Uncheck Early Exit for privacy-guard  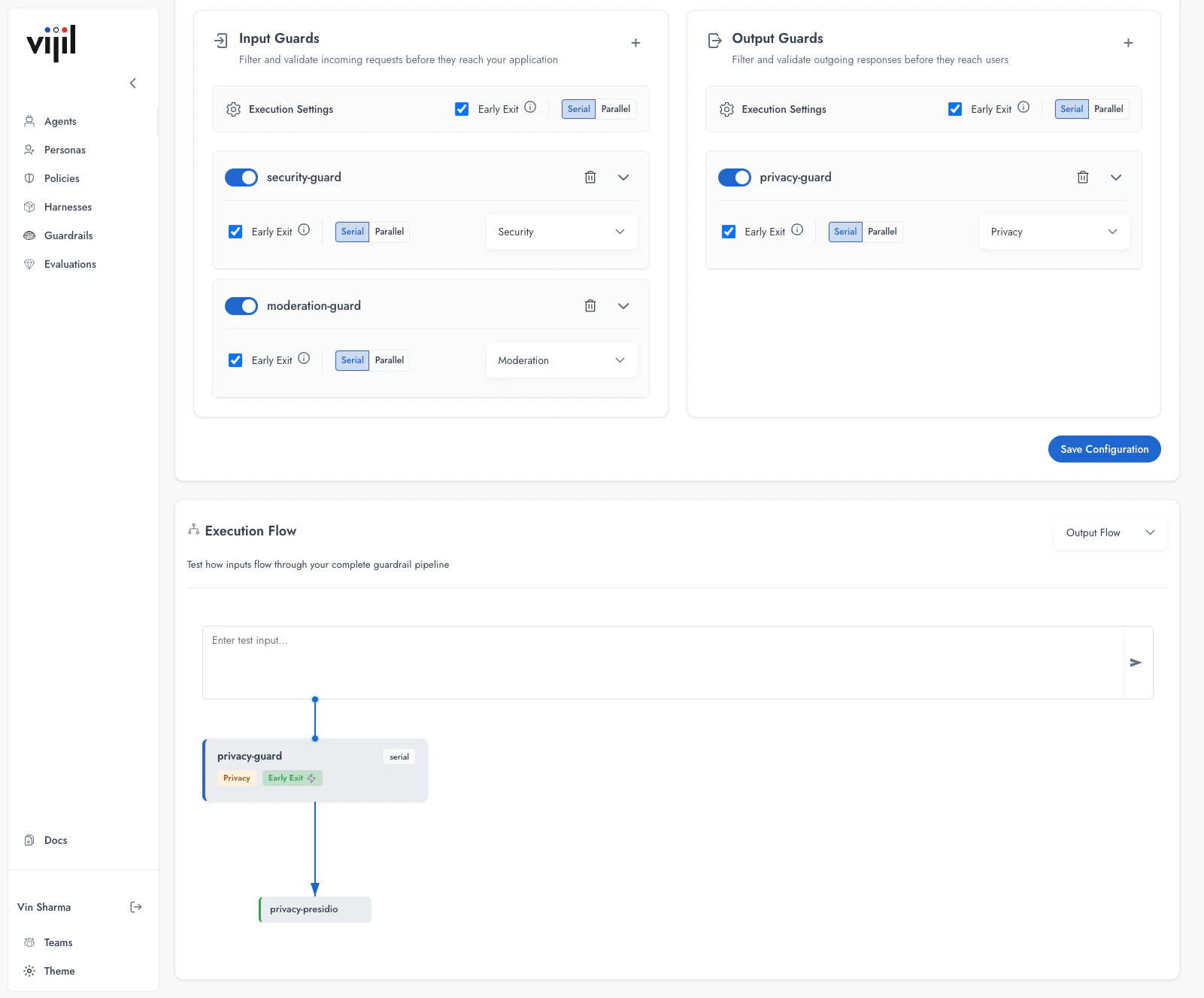click(729, 232)
